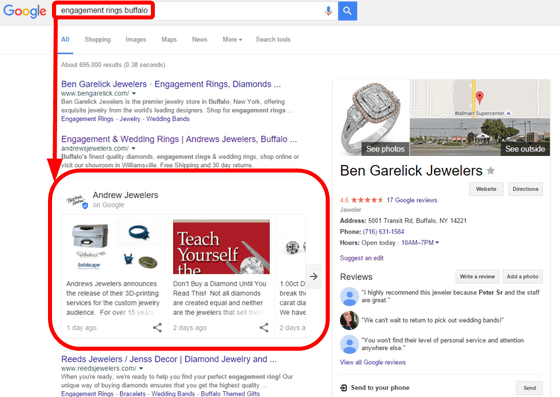The height and width of the screenshot is (397, 560).
Task: Star Ben Garelick Jewelers as favorite
Action: (491, 171)
